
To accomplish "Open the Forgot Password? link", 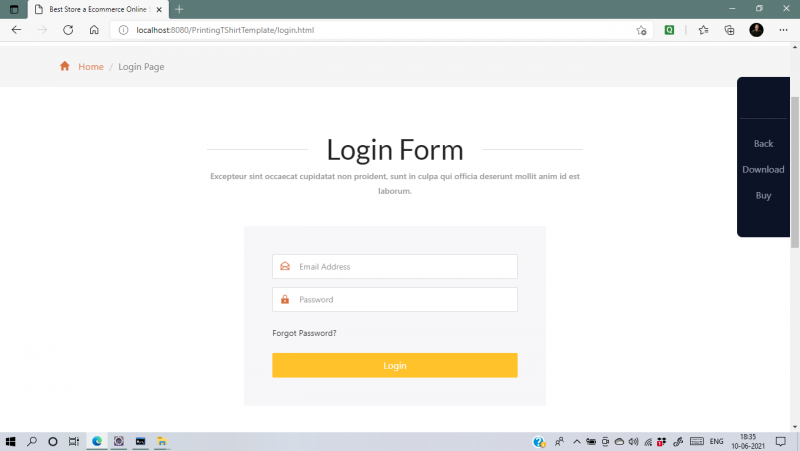I will (x=304, y=333).
